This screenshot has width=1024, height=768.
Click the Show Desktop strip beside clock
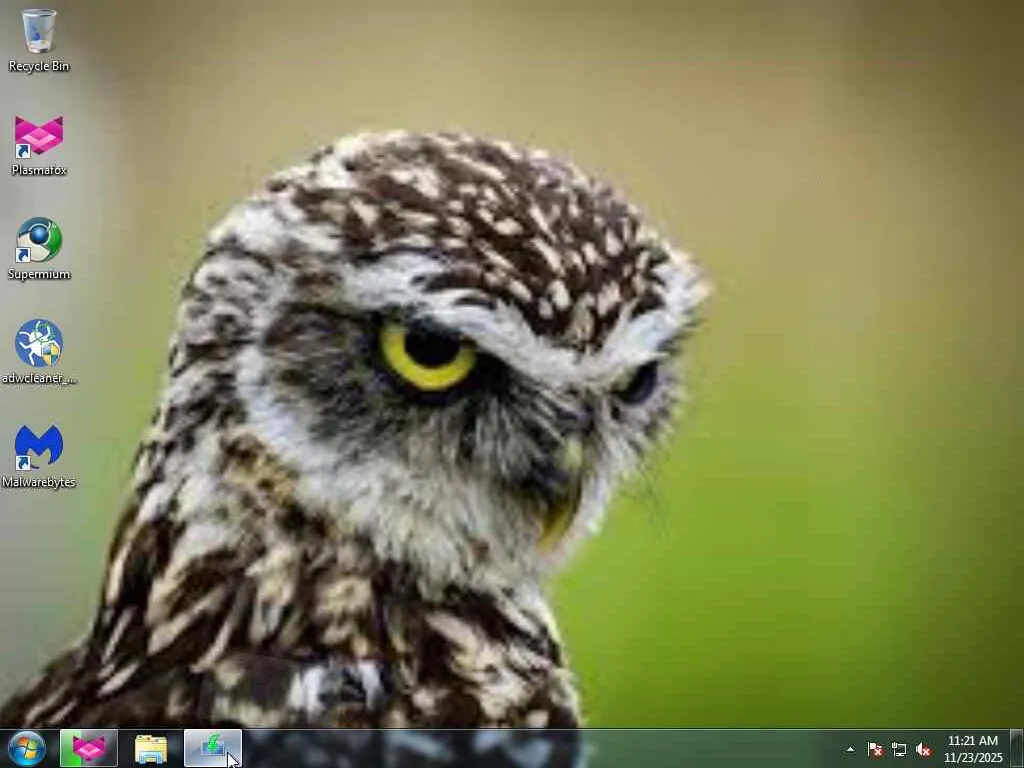coord(1017,749)
